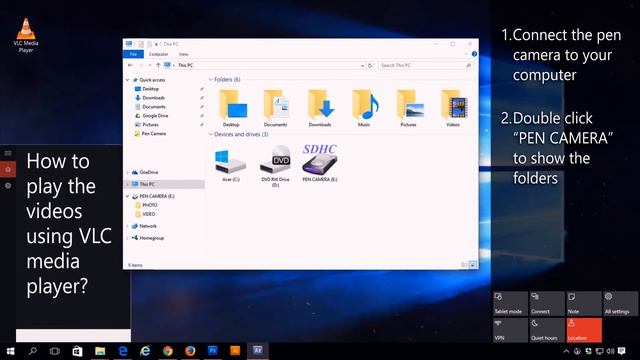Open the Note quick action tile

584,303
